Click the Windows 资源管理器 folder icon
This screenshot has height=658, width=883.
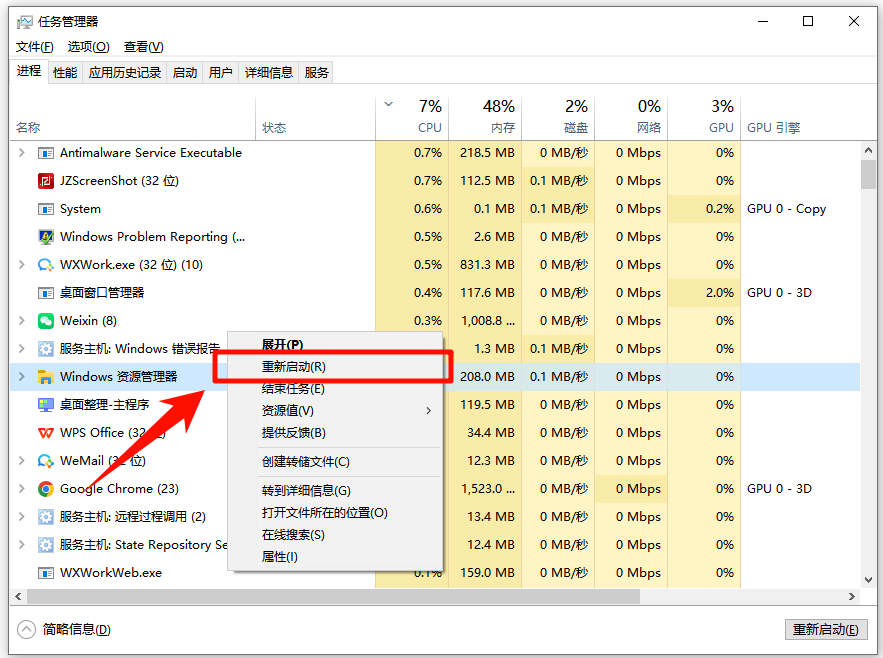45,377
